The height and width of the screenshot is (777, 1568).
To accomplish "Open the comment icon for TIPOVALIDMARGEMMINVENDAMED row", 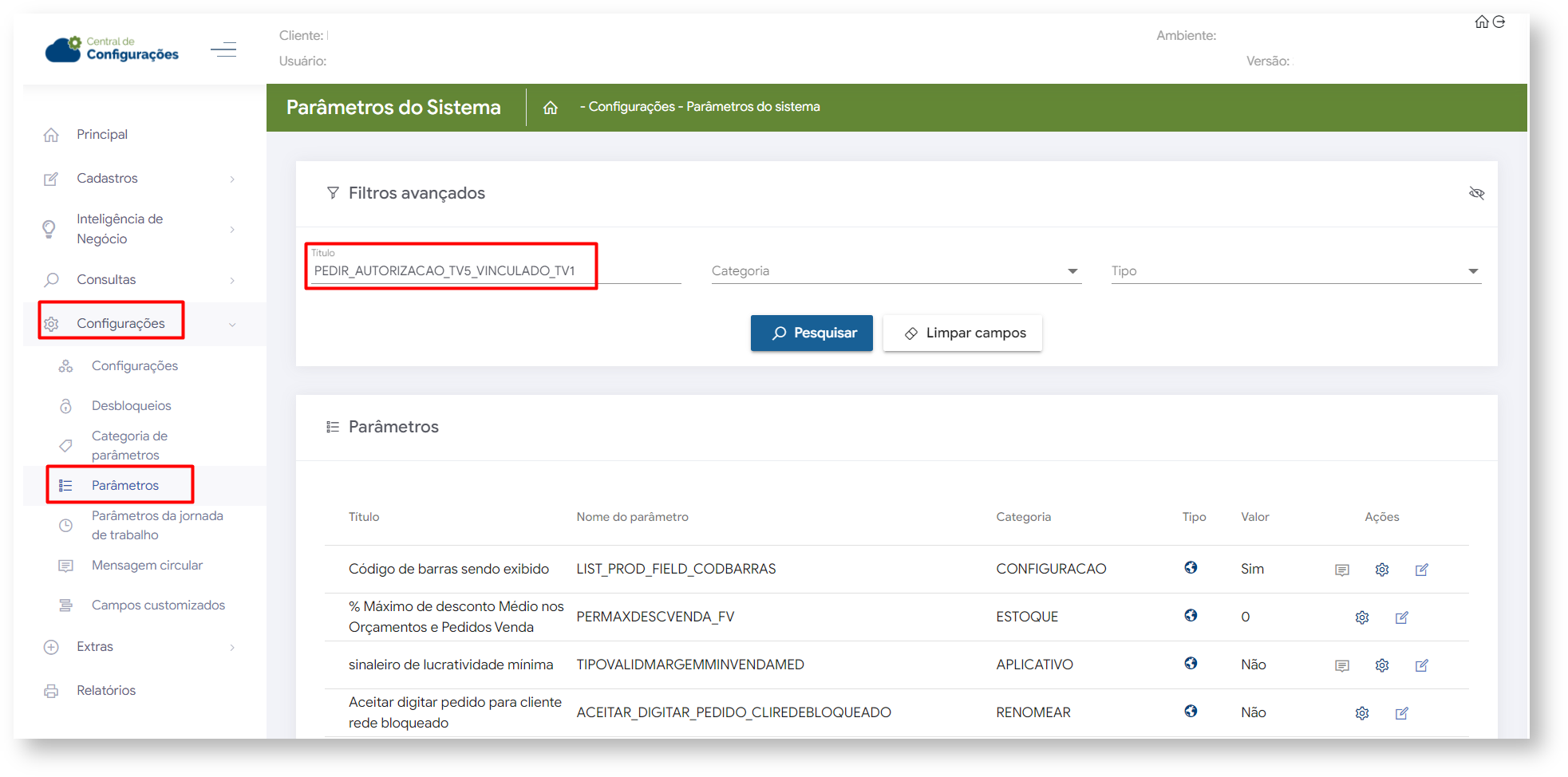I will (x=1342, y=665).
